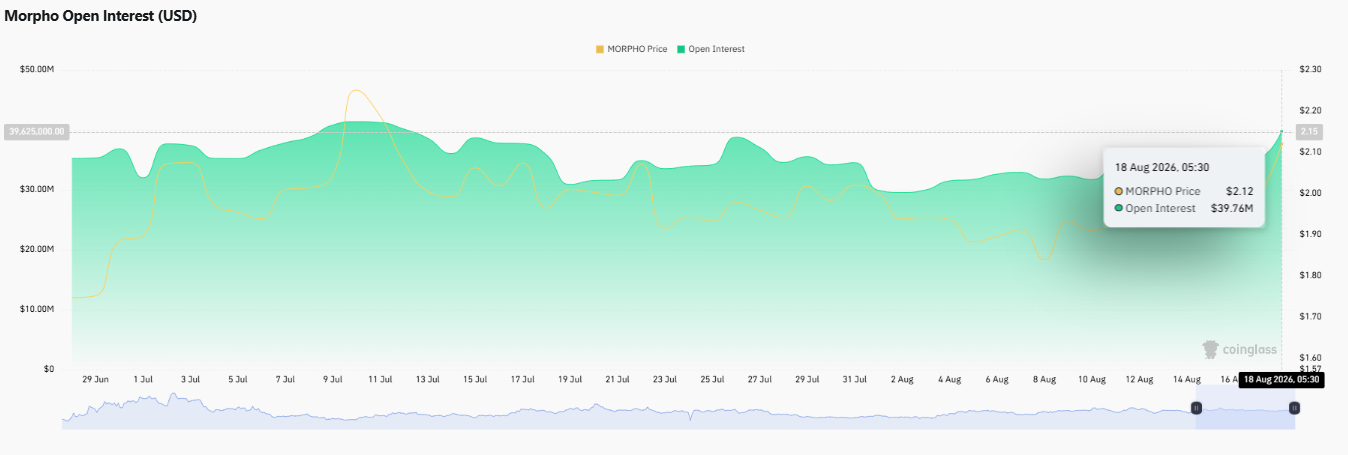Click the $1.60 right axis label
The height and width of the screenshot is (455, 1348).
click(x=1310, y=357)
